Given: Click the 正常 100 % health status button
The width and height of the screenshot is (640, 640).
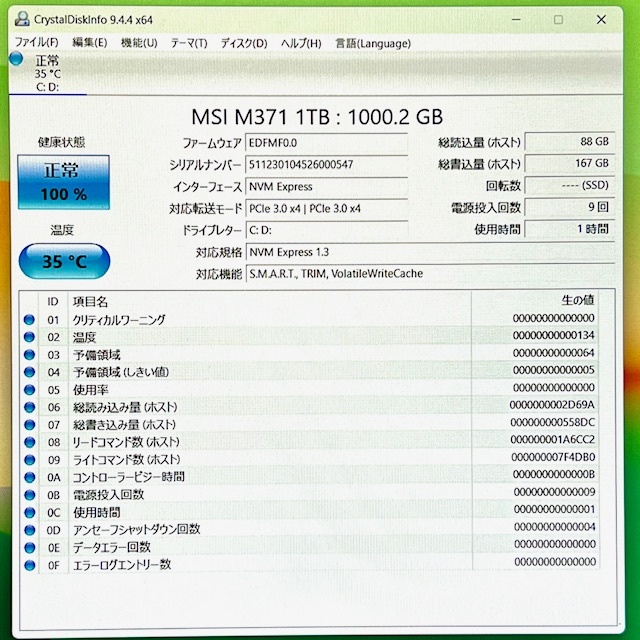Looking at the screenshot, I should coord(64,182).
